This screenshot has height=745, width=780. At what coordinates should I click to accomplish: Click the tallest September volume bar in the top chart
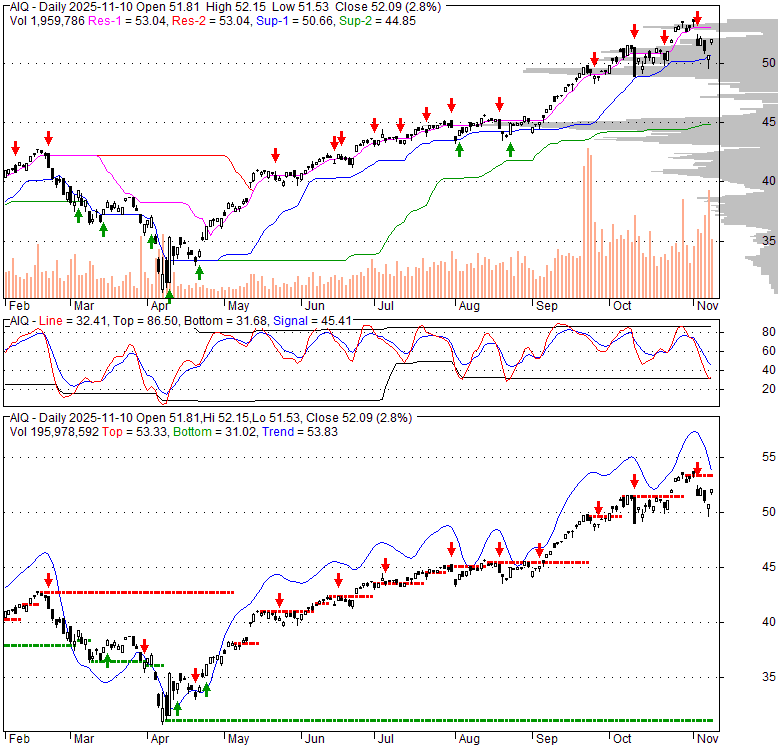pyautogui.click(x=587, y=223)
